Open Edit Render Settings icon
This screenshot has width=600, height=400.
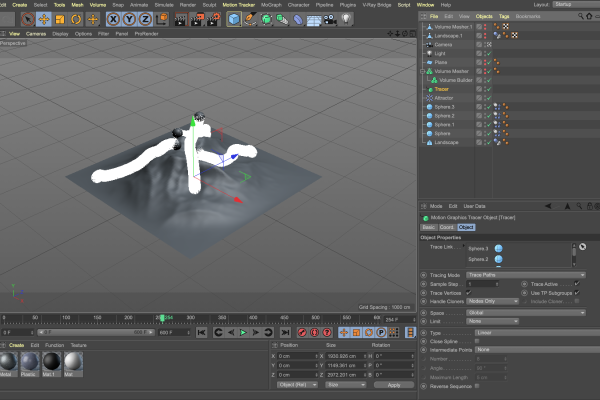(214, 19)
